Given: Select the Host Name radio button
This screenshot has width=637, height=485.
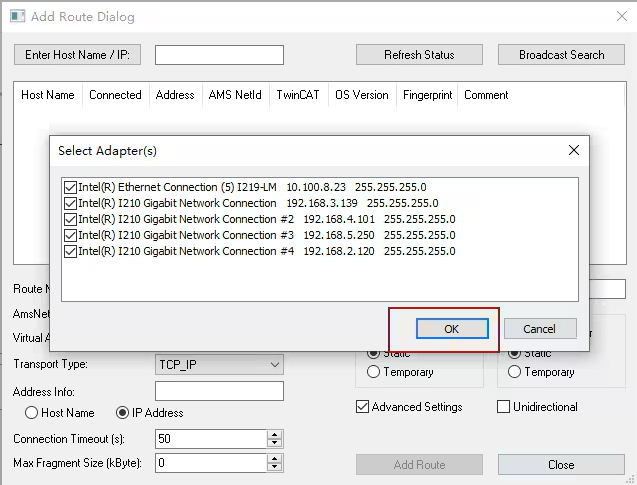Looking at the screenshot, I should coord(32,413).
